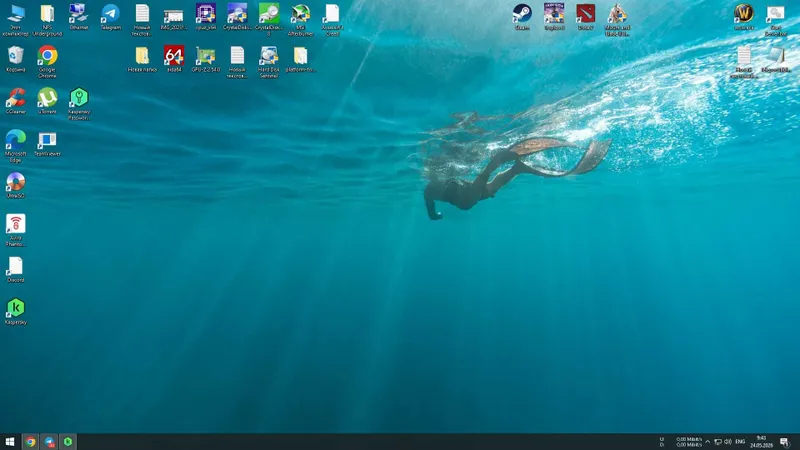
Task: Launch the aida64 shortcut
Action: [x=174, y=58]
